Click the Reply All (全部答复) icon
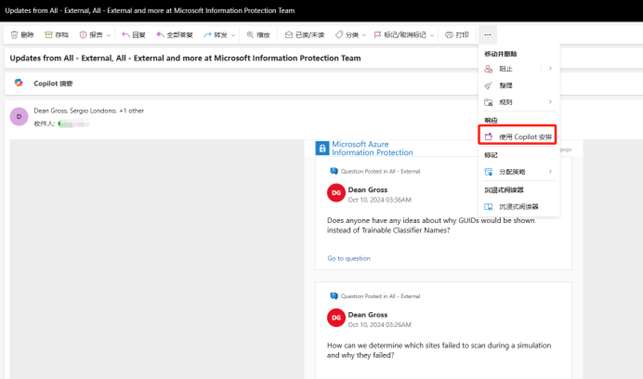643x379 pixels. tap(160, 35)
